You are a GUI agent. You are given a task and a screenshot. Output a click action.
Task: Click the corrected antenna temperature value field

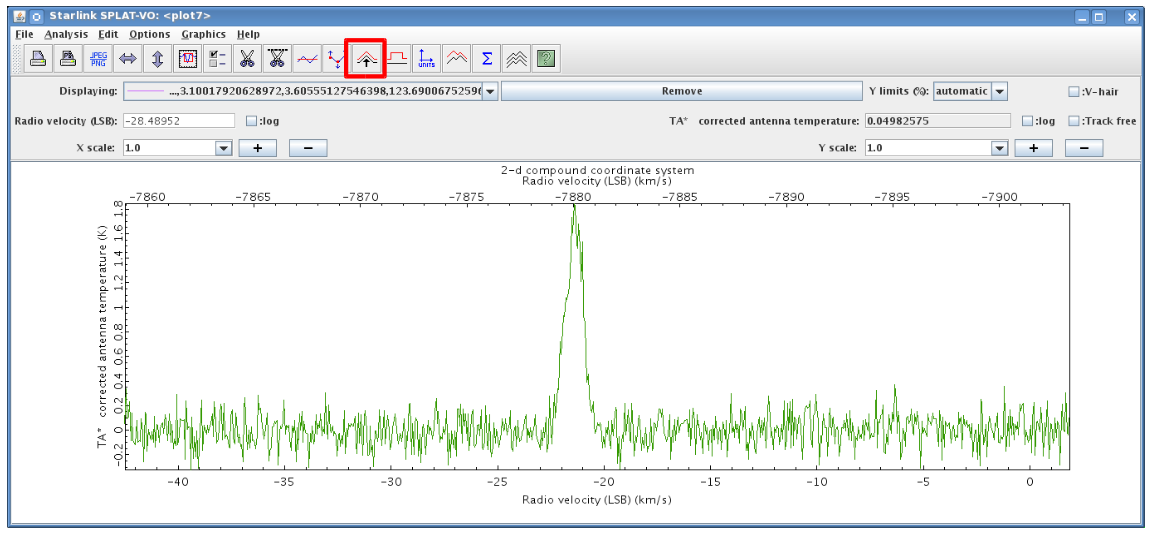click(938, 121)
